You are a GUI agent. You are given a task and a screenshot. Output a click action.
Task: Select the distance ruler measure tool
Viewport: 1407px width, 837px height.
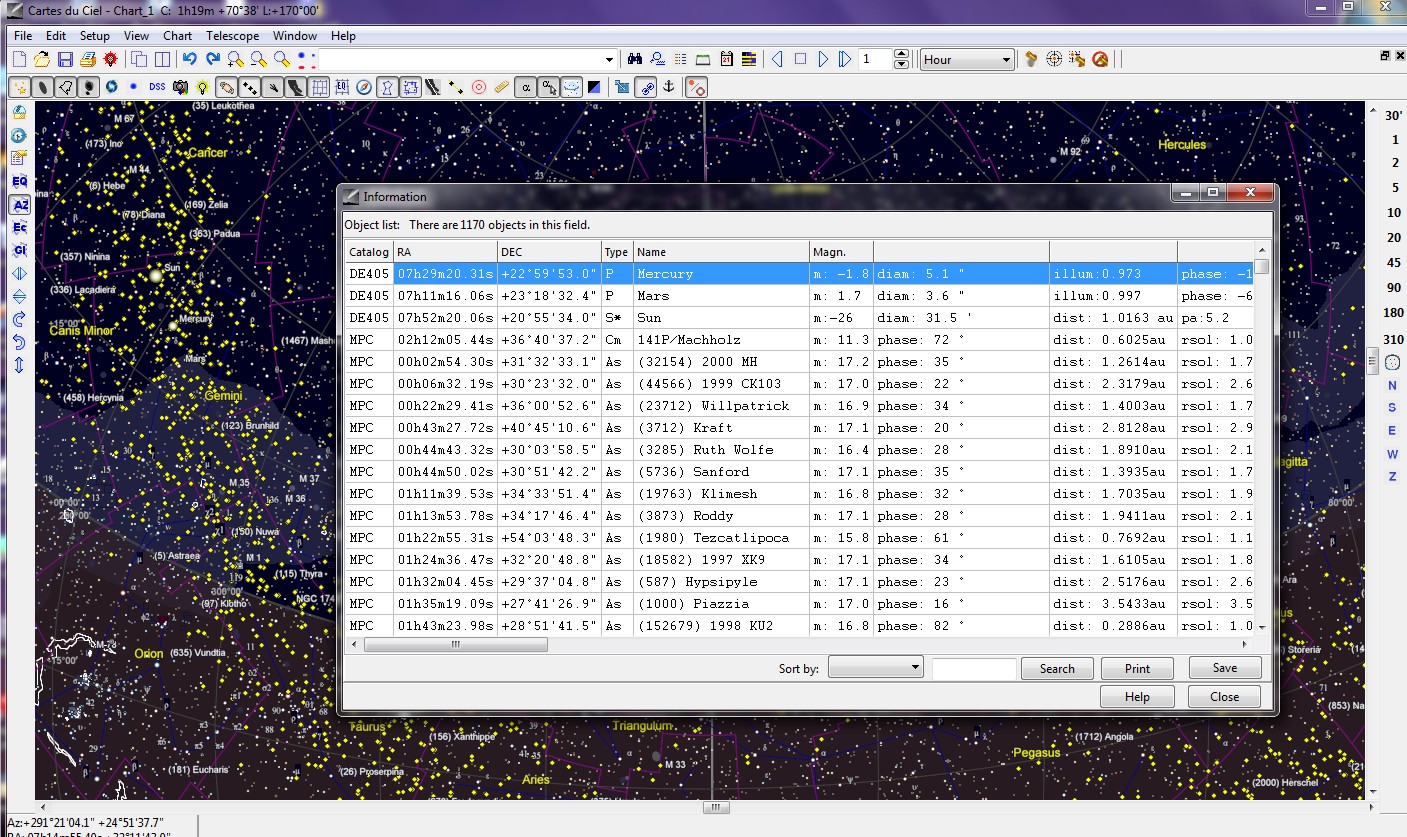[501, 87]
